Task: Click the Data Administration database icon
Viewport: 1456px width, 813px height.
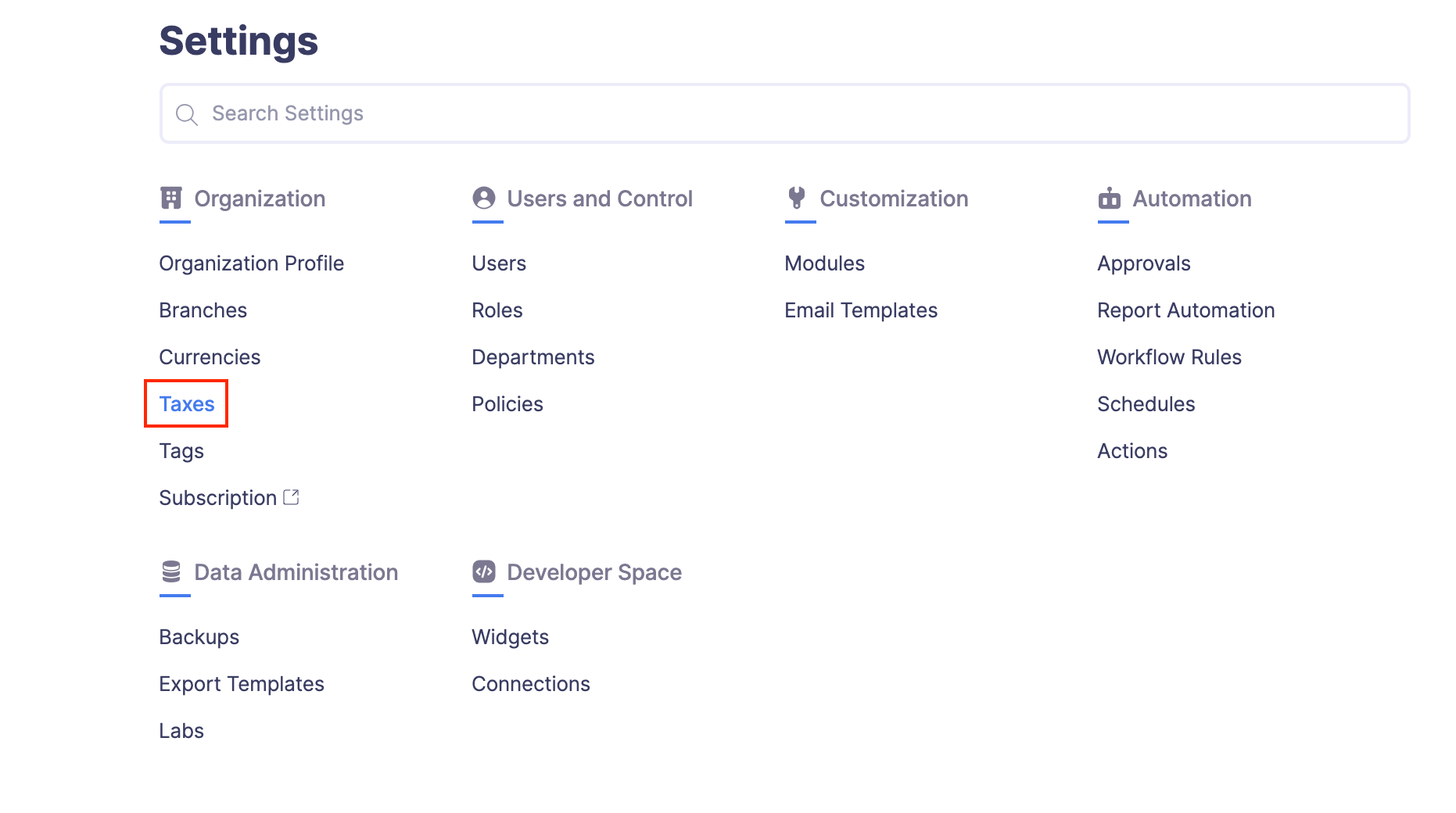Action: click(171, 572)
